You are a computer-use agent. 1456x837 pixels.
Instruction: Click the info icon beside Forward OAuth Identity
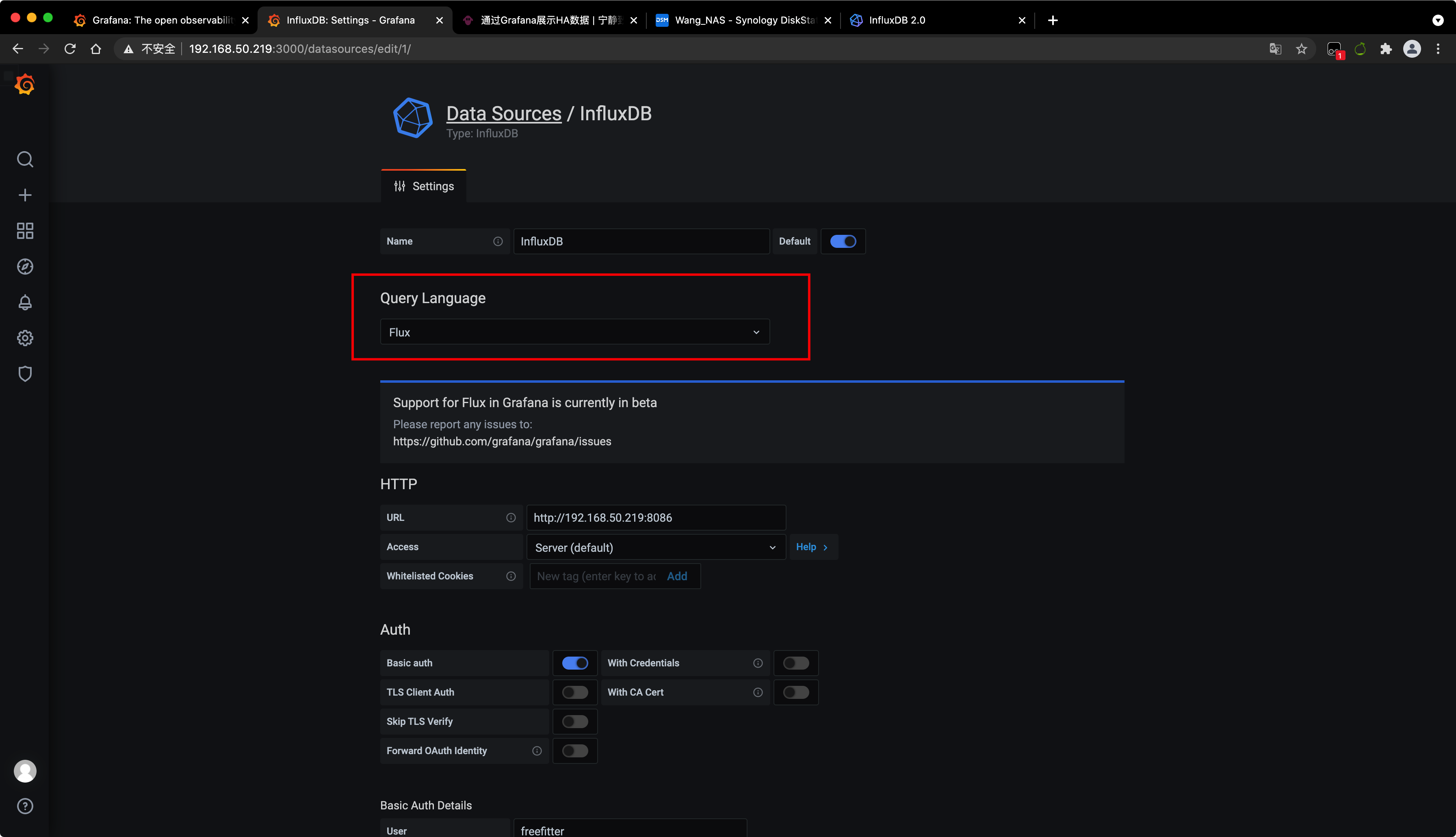pos(537,751)
